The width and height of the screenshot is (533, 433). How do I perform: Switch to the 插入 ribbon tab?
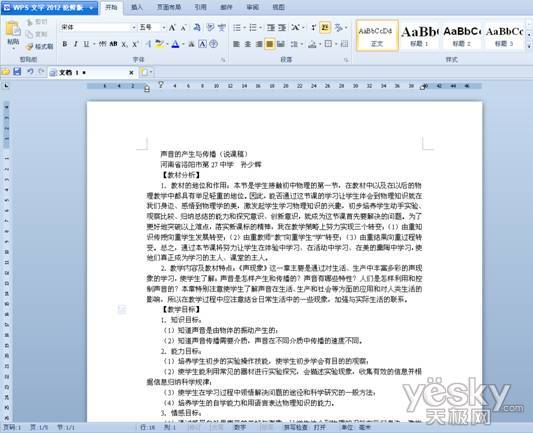(x=137, y=7)
